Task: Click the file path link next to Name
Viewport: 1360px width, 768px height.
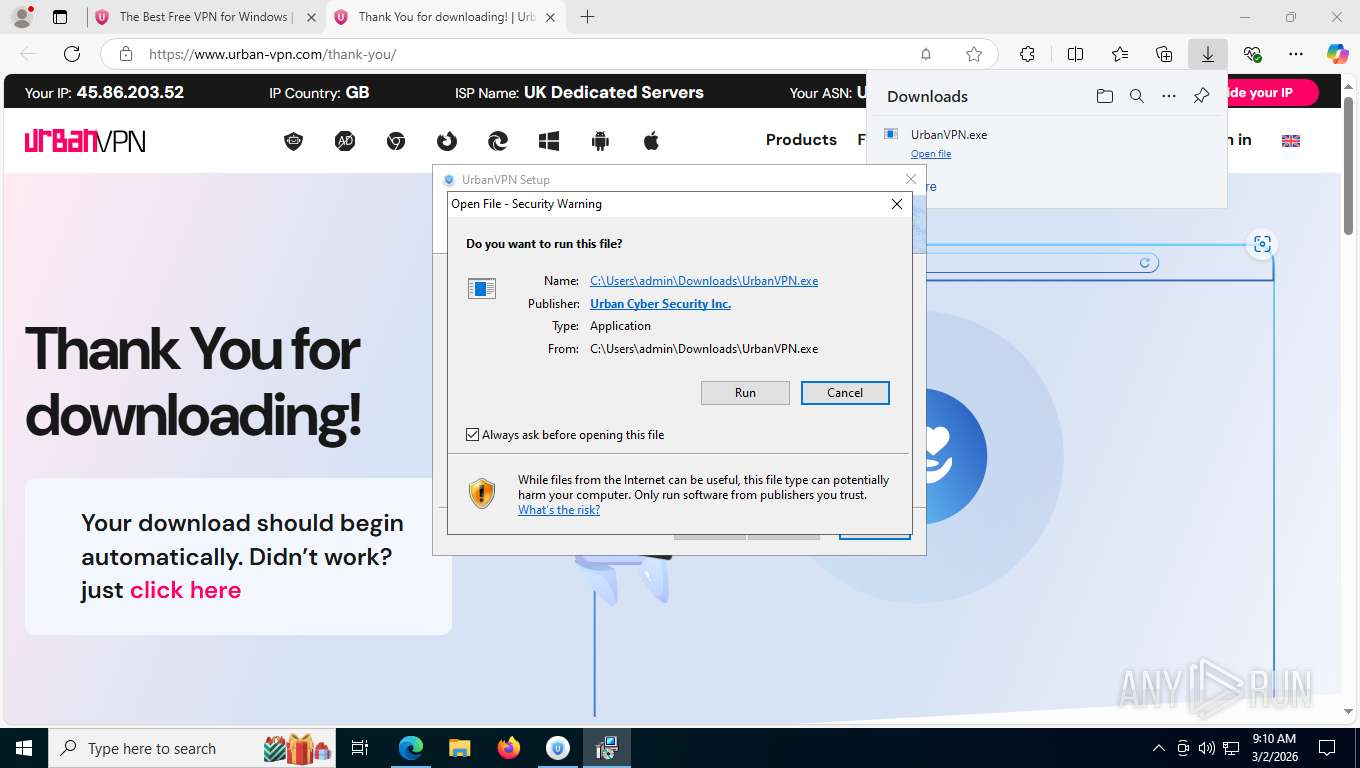Action: pos(704,281)
